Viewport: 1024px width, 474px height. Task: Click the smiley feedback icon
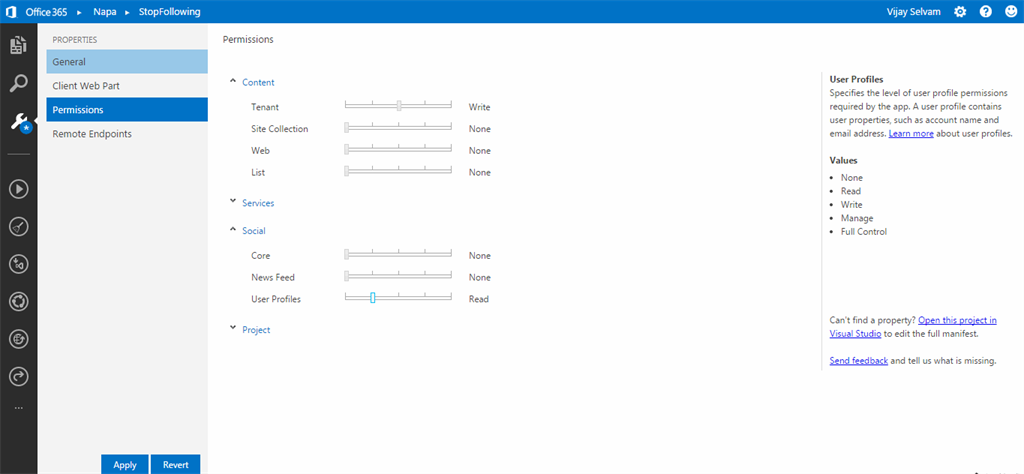click(x=1011, y=12)
